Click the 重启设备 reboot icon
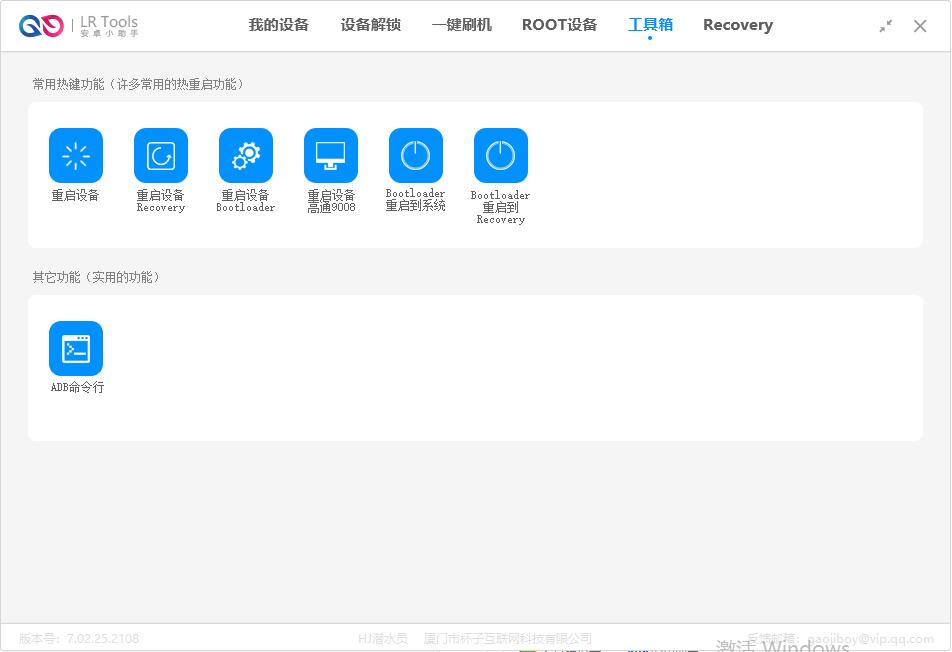Screen dimensions: 952x652 tap(76, 155)
